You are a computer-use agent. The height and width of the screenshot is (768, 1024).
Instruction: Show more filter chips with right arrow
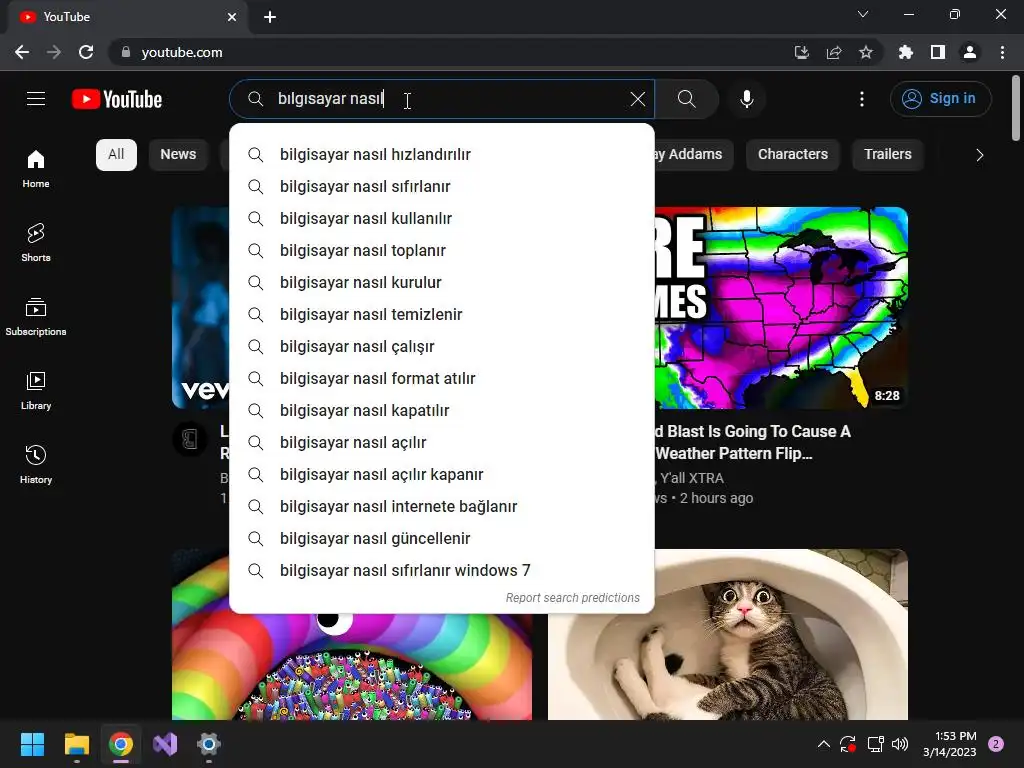pos(979,155)
